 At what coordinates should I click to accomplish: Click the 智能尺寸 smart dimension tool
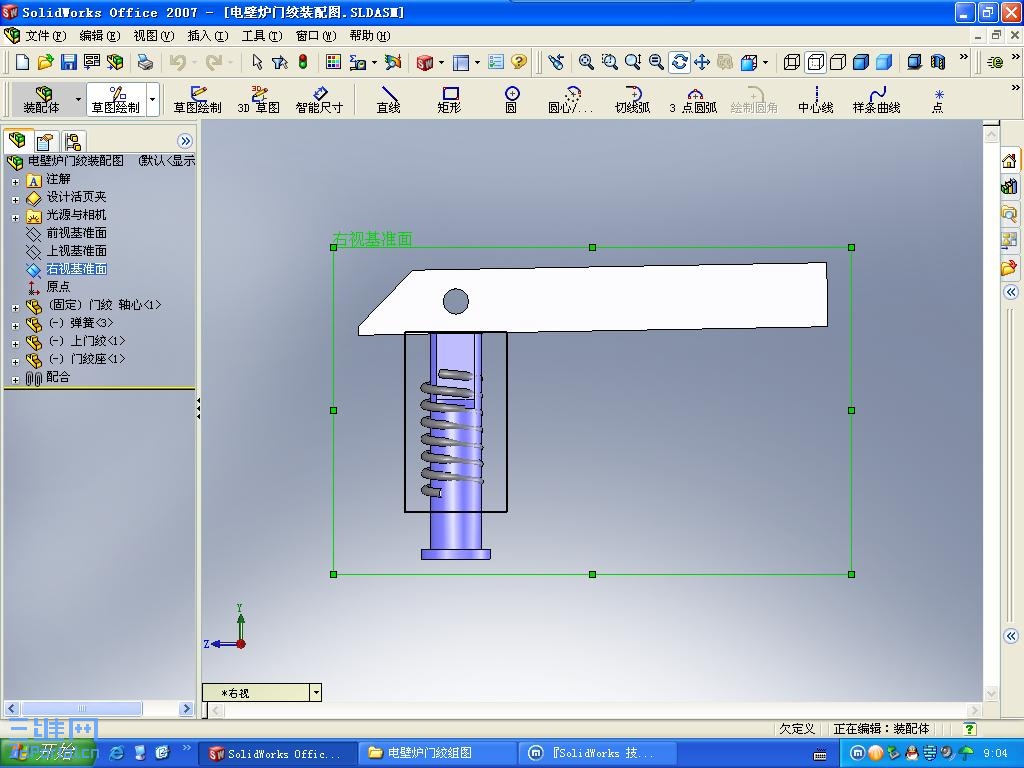click(319, 100)
